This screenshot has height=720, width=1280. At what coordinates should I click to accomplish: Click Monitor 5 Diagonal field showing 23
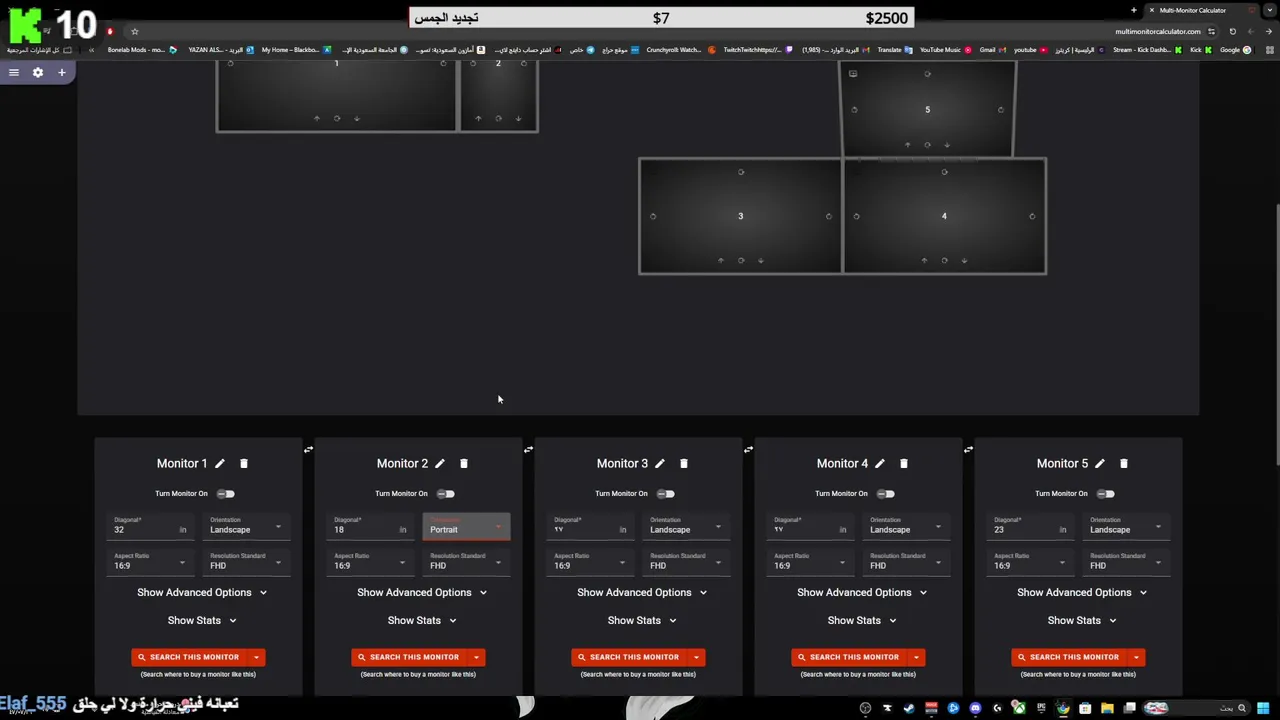tap(1030, 526)
